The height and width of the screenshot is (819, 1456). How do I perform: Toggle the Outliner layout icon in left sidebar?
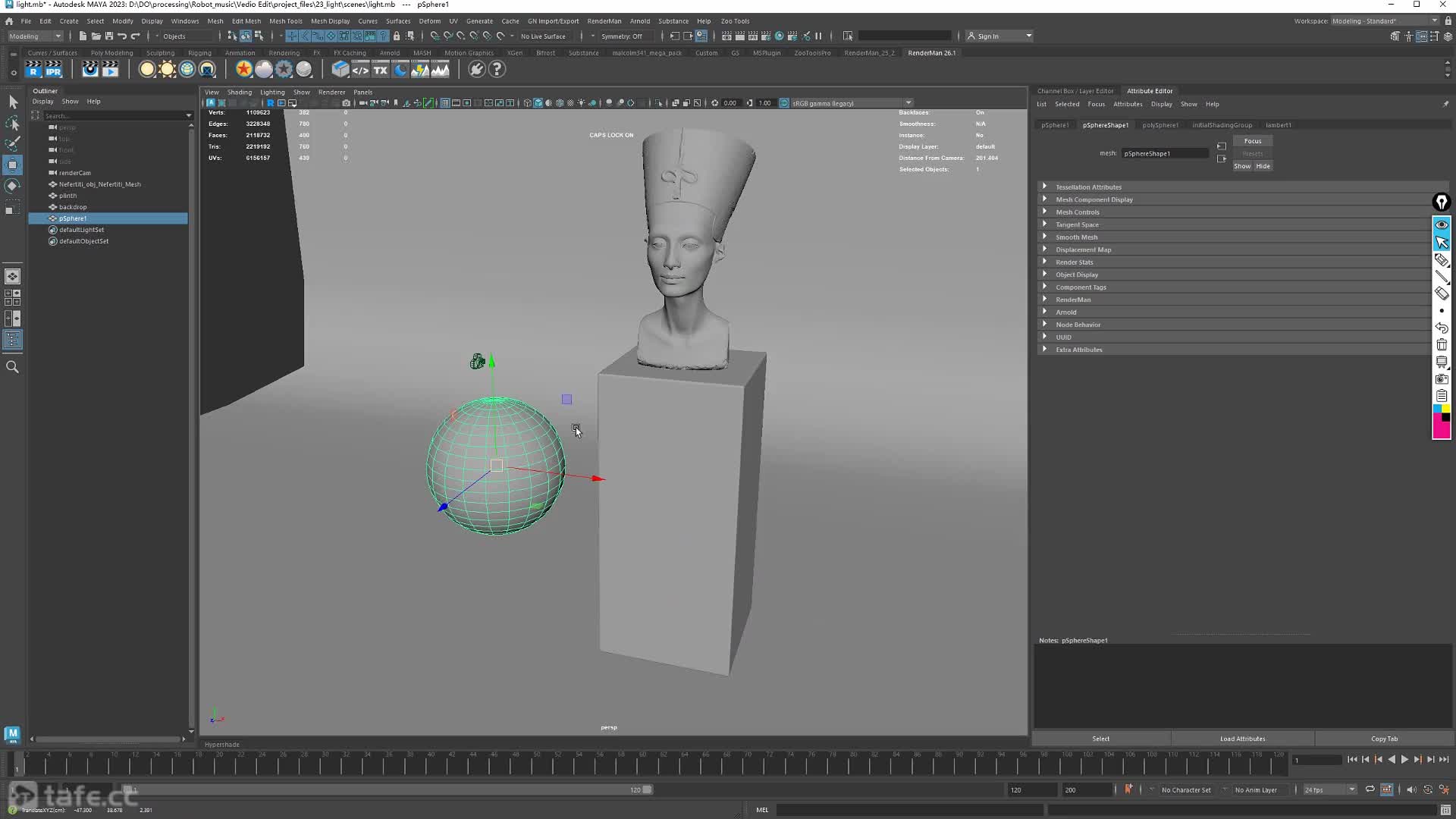coord(13,340)
